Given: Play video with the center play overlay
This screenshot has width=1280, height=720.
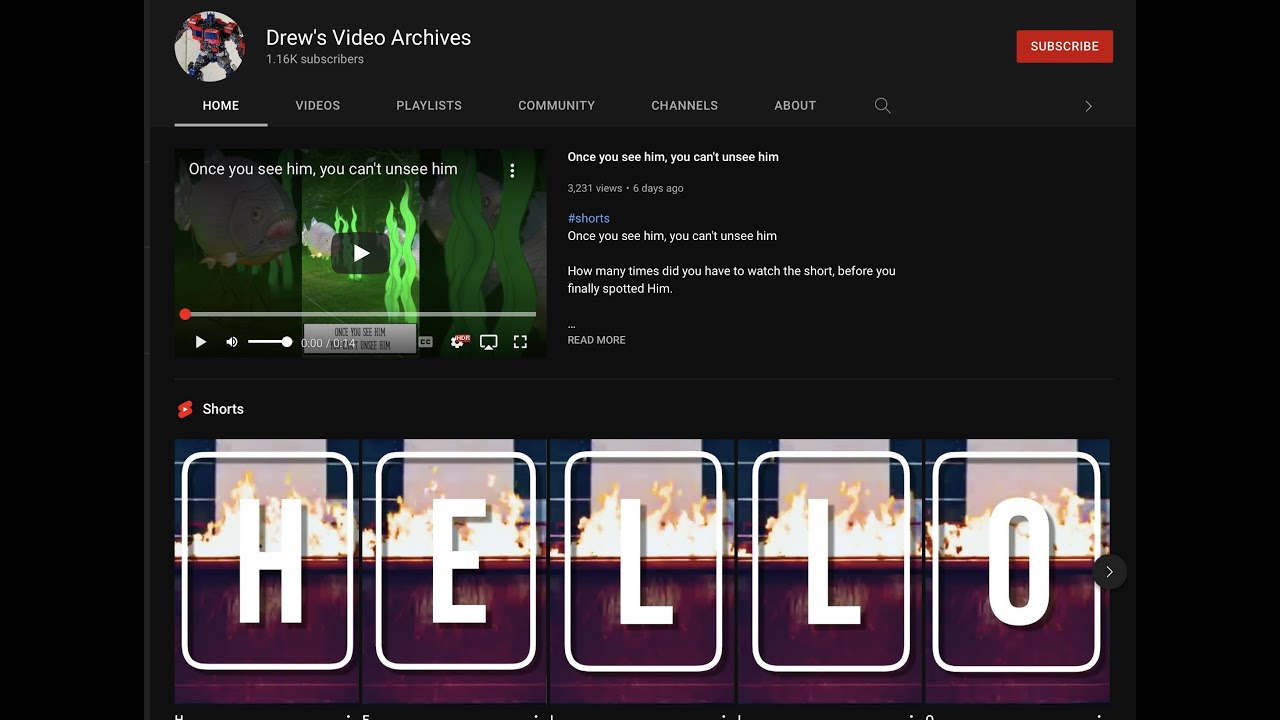Looking at the screenshot, I should tap(361, 253).
